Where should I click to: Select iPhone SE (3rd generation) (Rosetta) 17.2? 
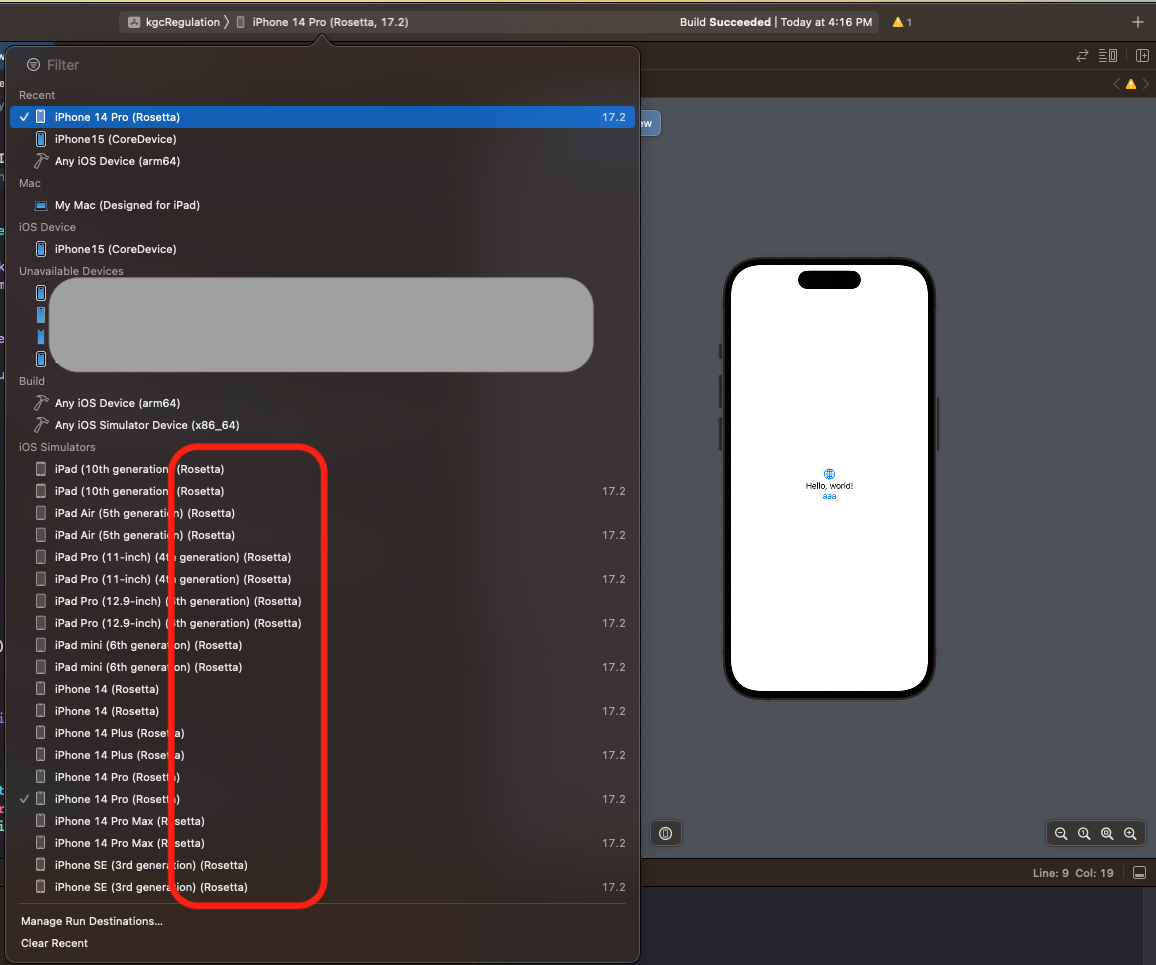coord(322,887)
